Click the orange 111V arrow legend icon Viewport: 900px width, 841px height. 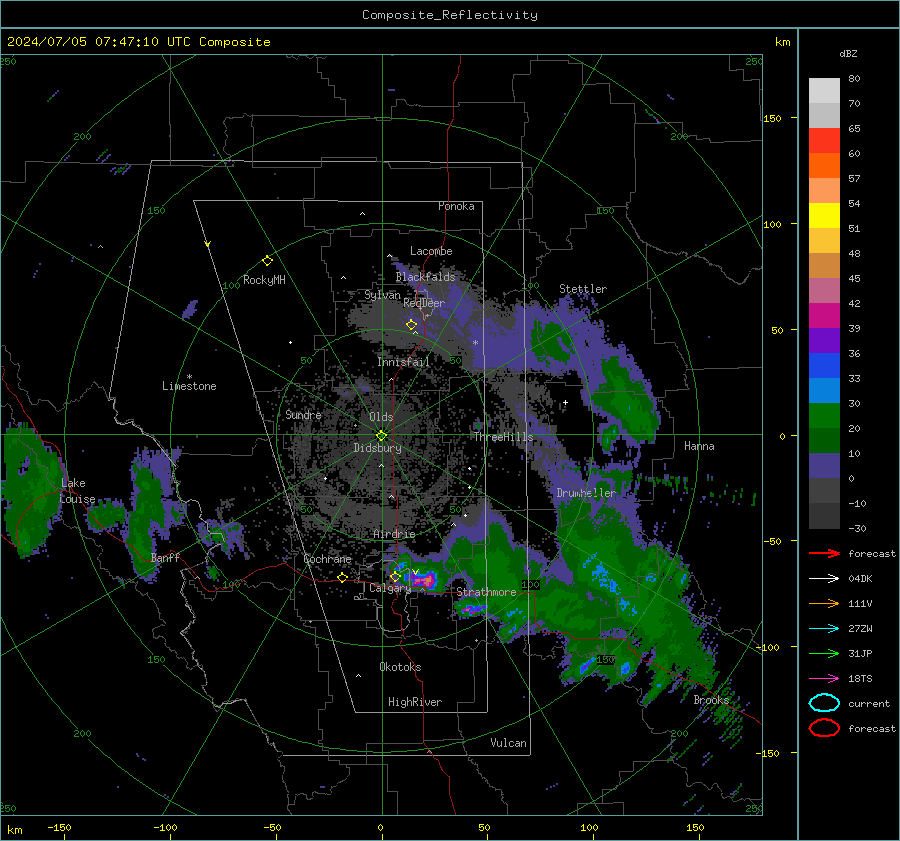[x=824, y=603]
